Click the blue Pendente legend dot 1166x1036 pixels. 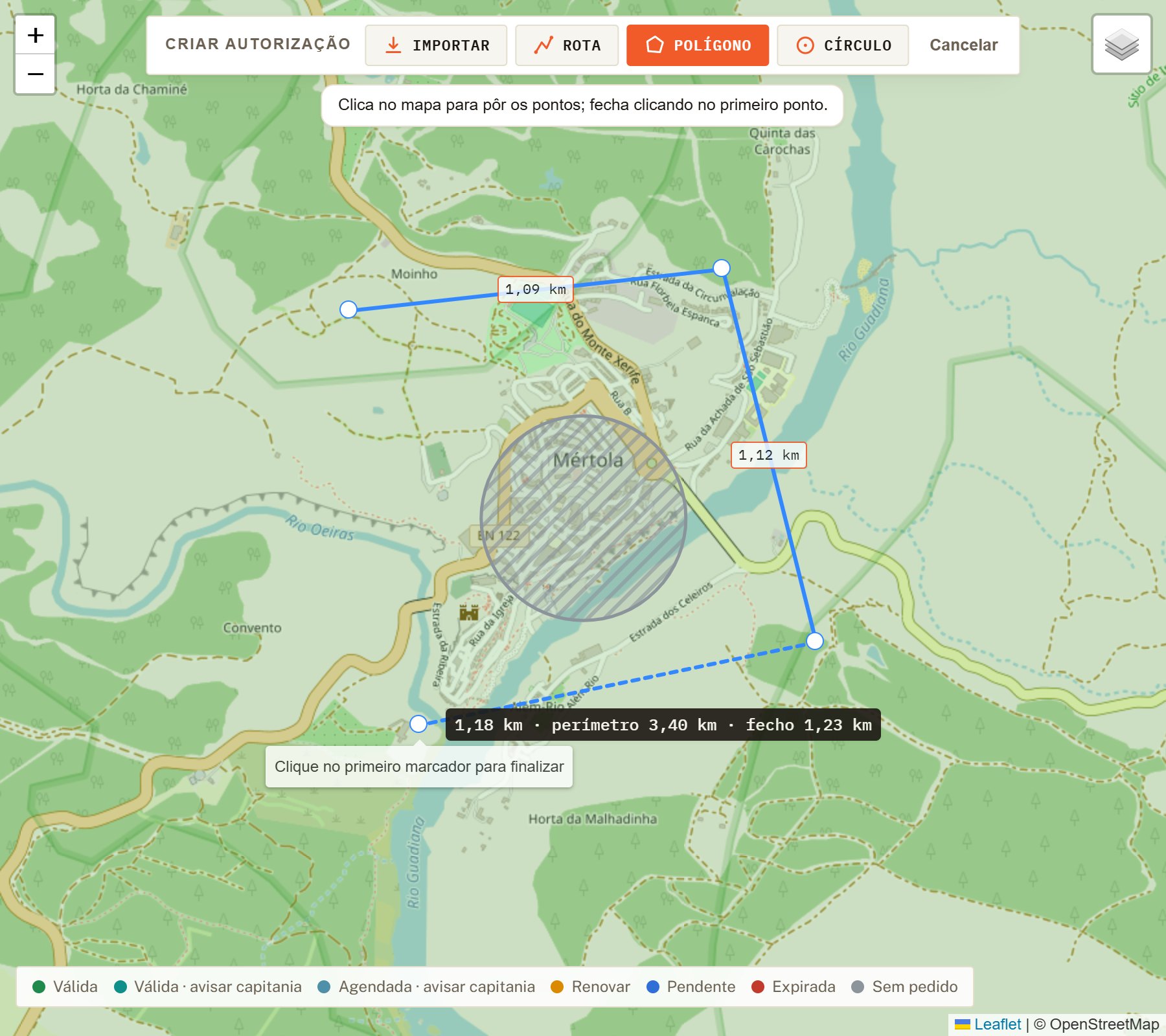[x=653, y=987]
